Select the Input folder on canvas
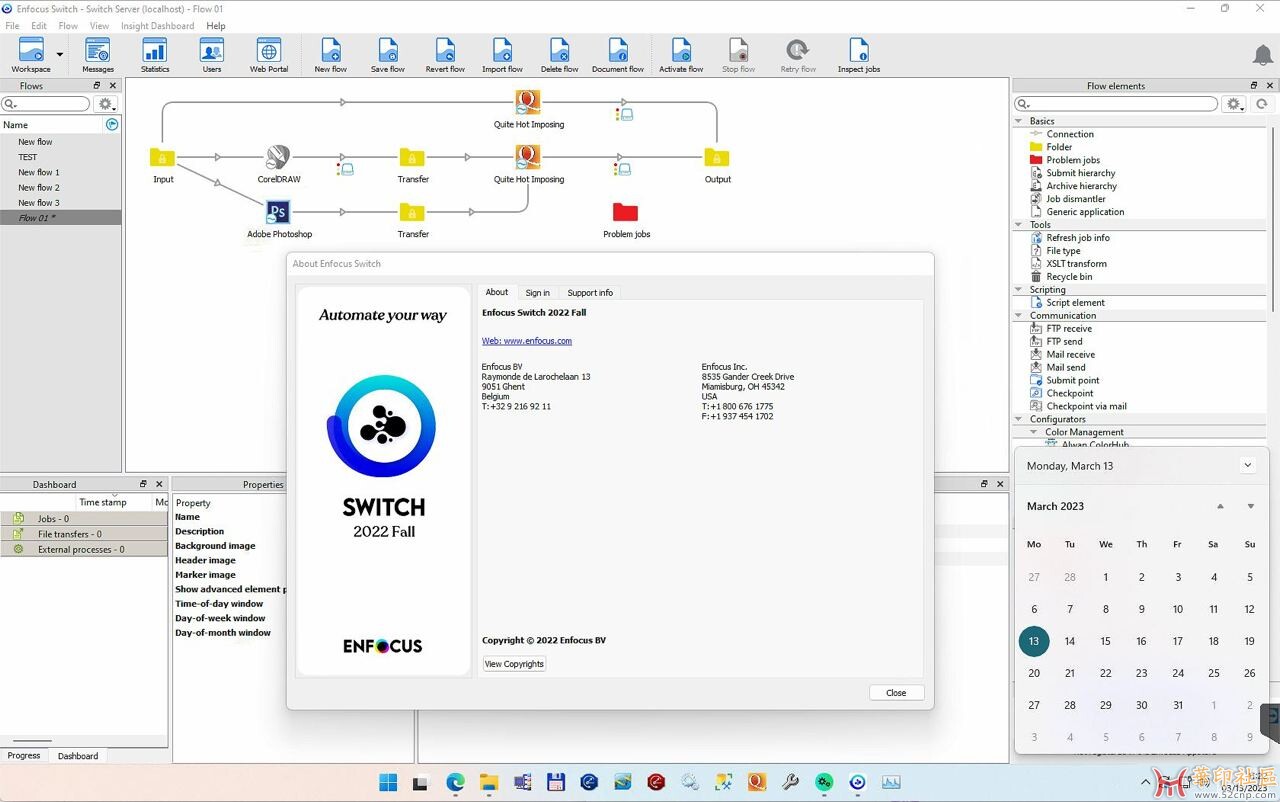The height and width of the screenshot is (802, 1280). pyautogui.click(x=162, y=157)
